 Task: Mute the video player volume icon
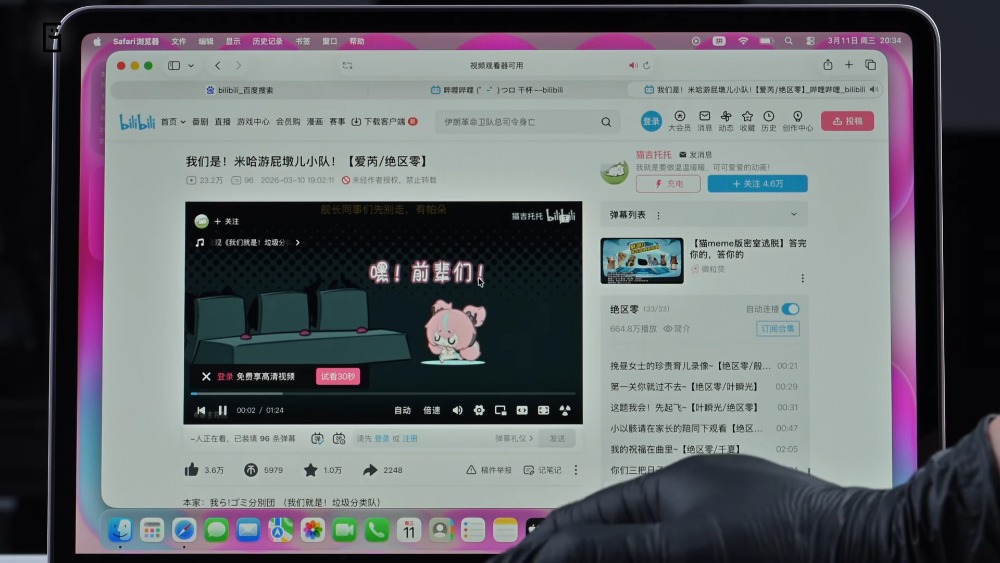pyautogui.click(x=457, y=410)
